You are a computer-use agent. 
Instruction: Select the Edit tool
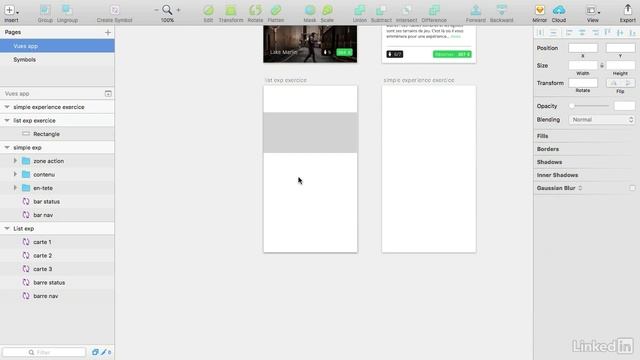coord(208,10)
